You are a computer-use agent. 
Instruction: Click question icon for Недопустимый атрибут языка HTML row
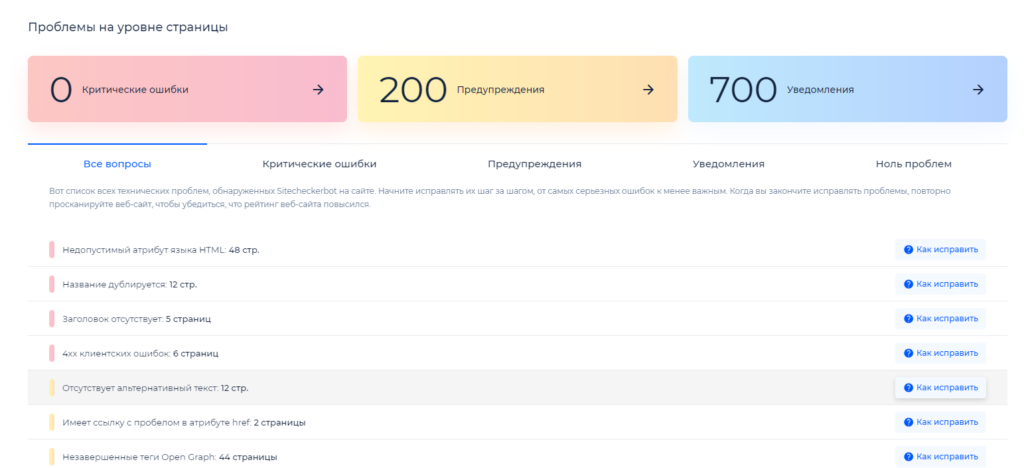click(908, 250)
